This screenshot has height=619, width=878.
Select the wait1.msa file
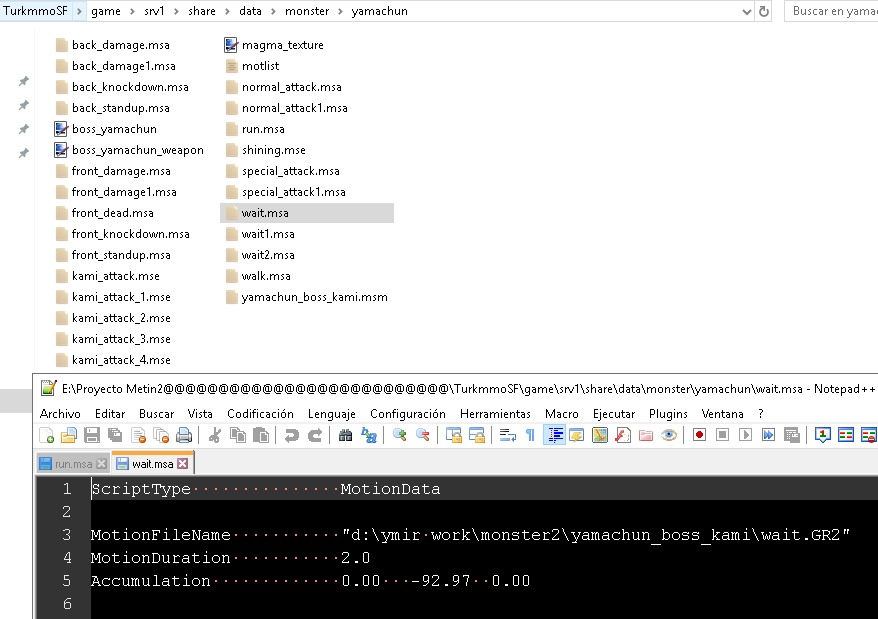pos(260,234)
